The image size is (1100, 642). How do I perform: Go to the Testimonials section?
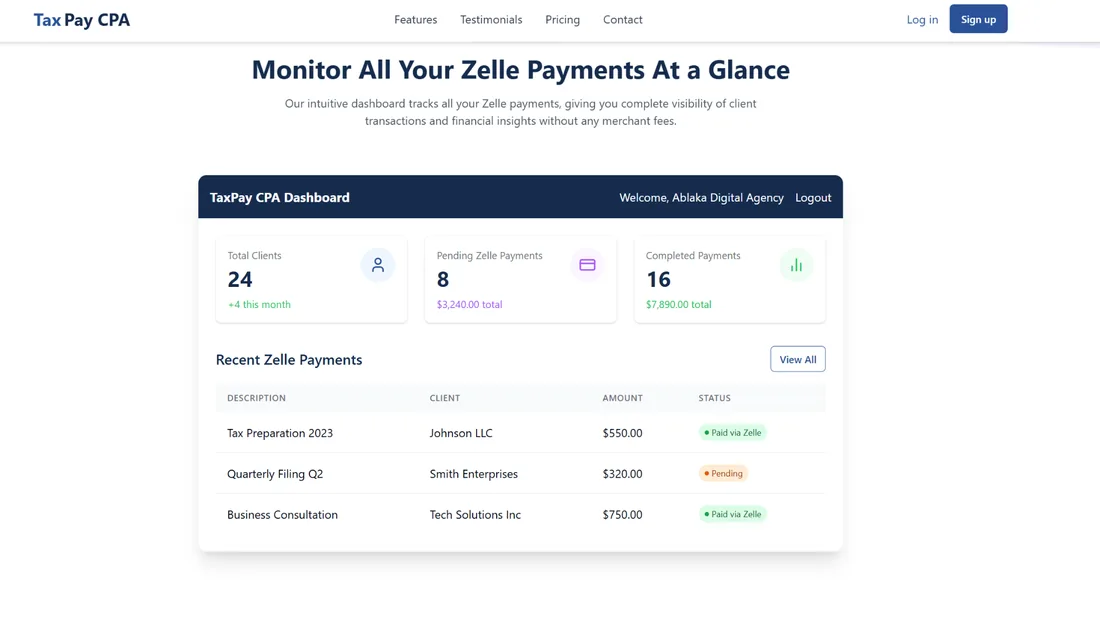point(491,20)
